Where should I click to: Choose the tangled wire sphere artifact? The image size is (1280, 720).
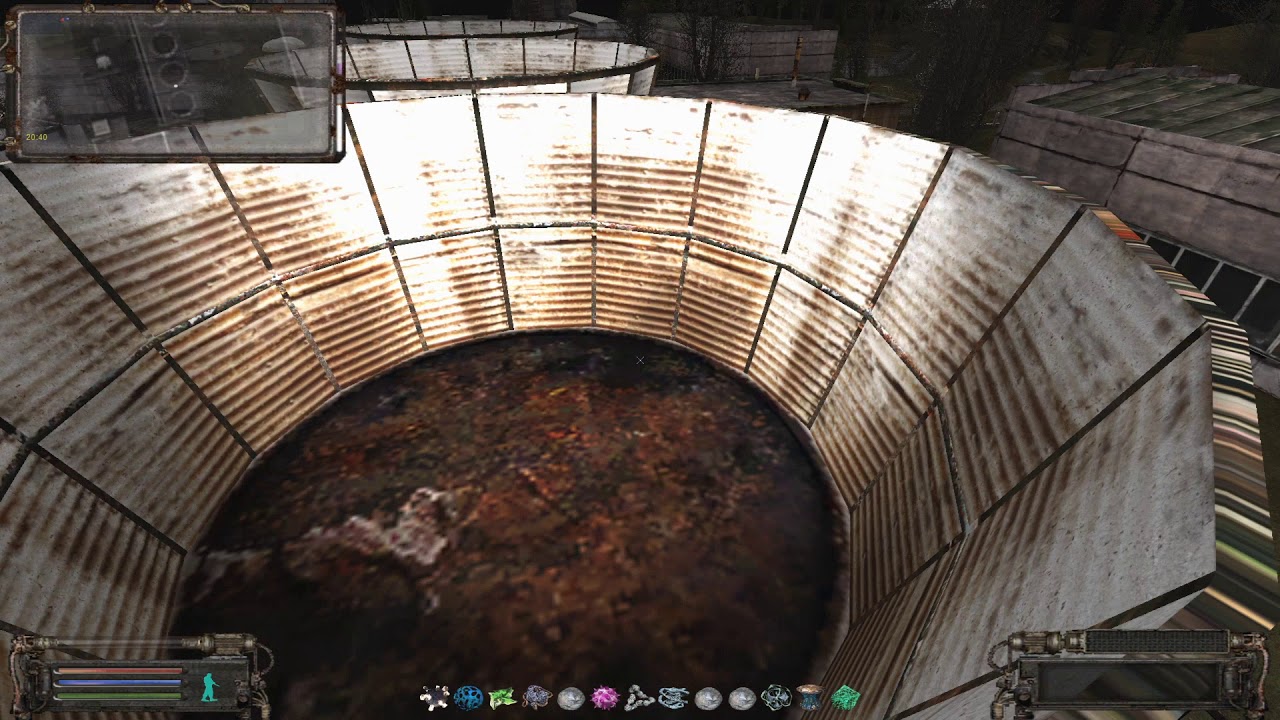(776, 697)
